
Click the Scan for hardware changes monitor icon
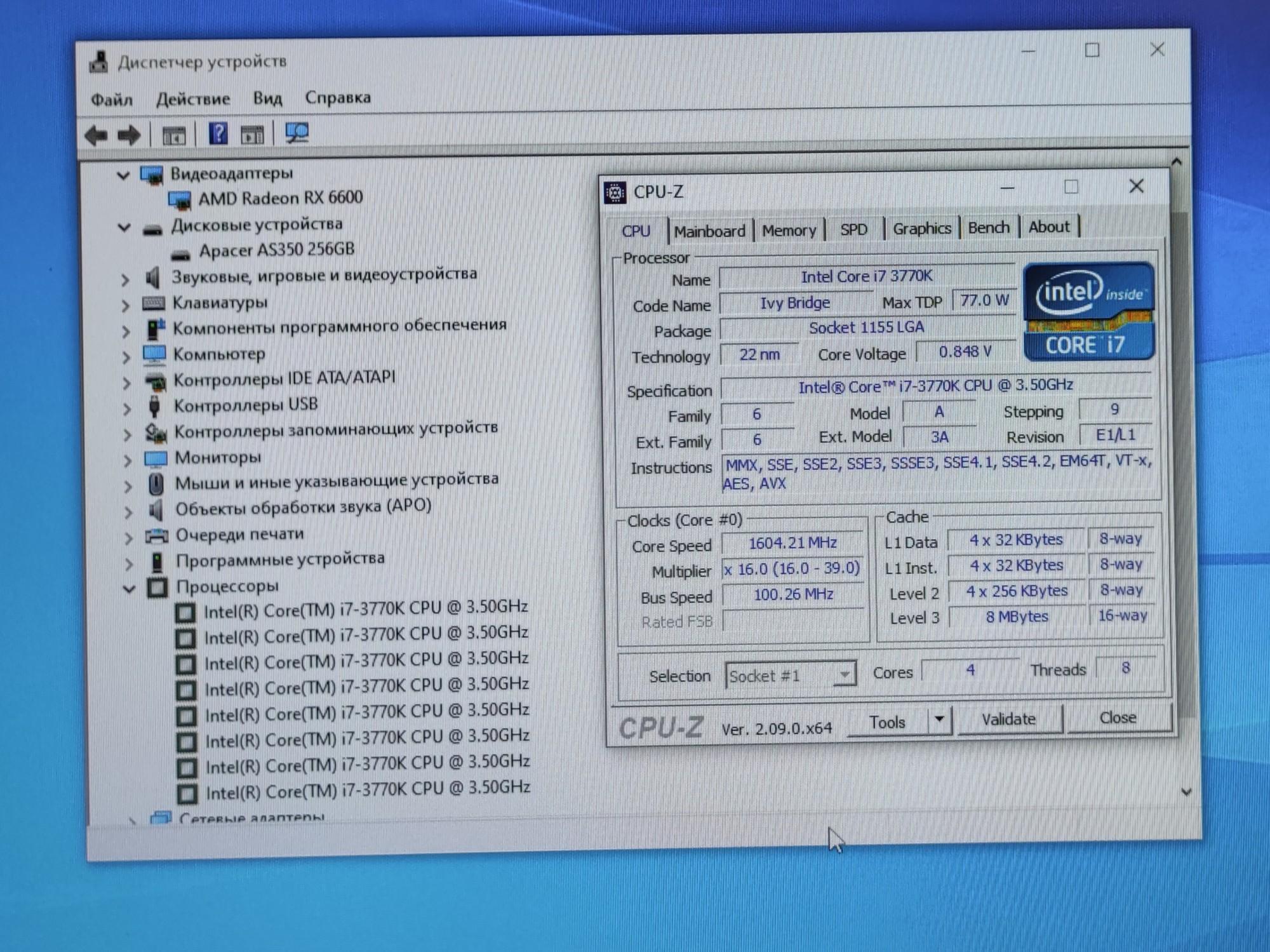click(x=297, y=133)
